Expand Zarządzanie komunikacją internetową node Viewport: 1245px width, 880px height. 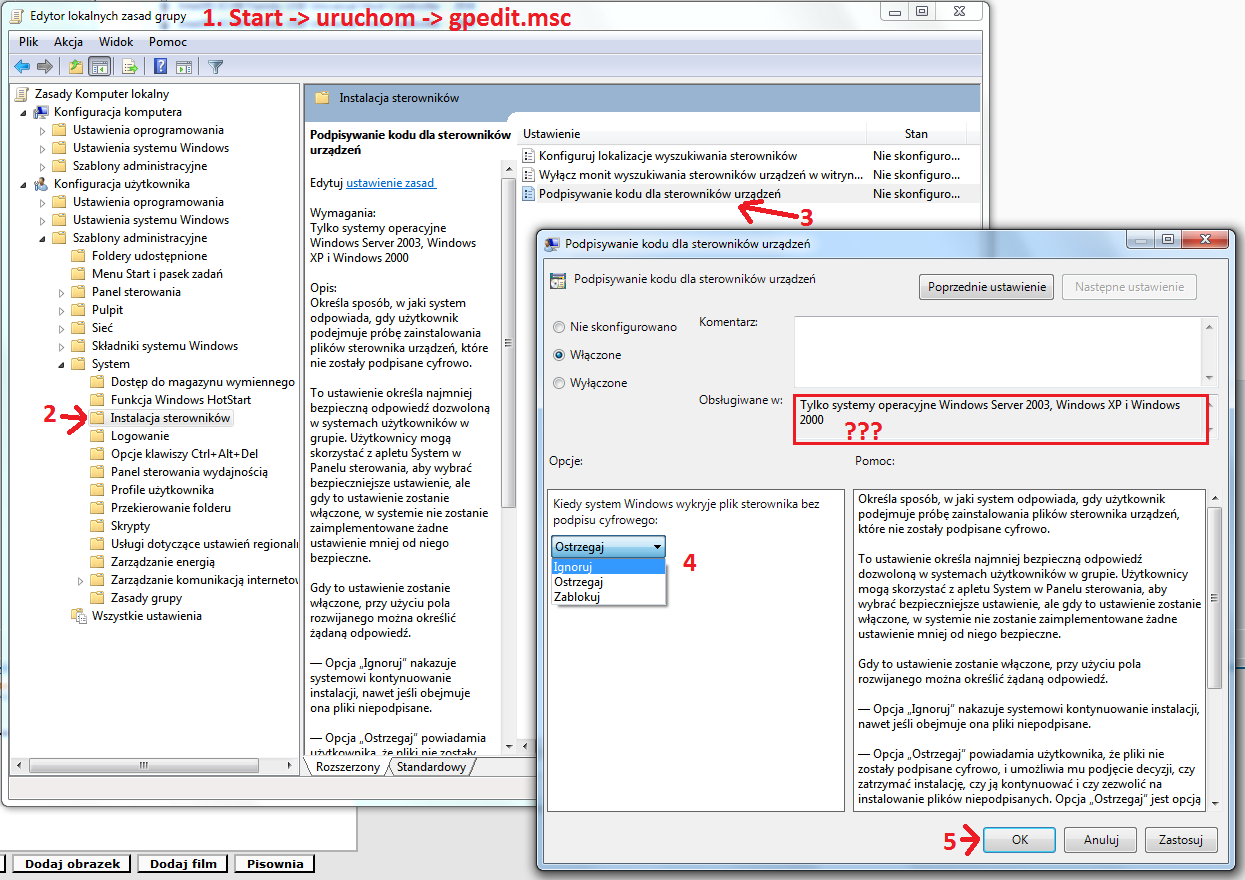[80, 580]
